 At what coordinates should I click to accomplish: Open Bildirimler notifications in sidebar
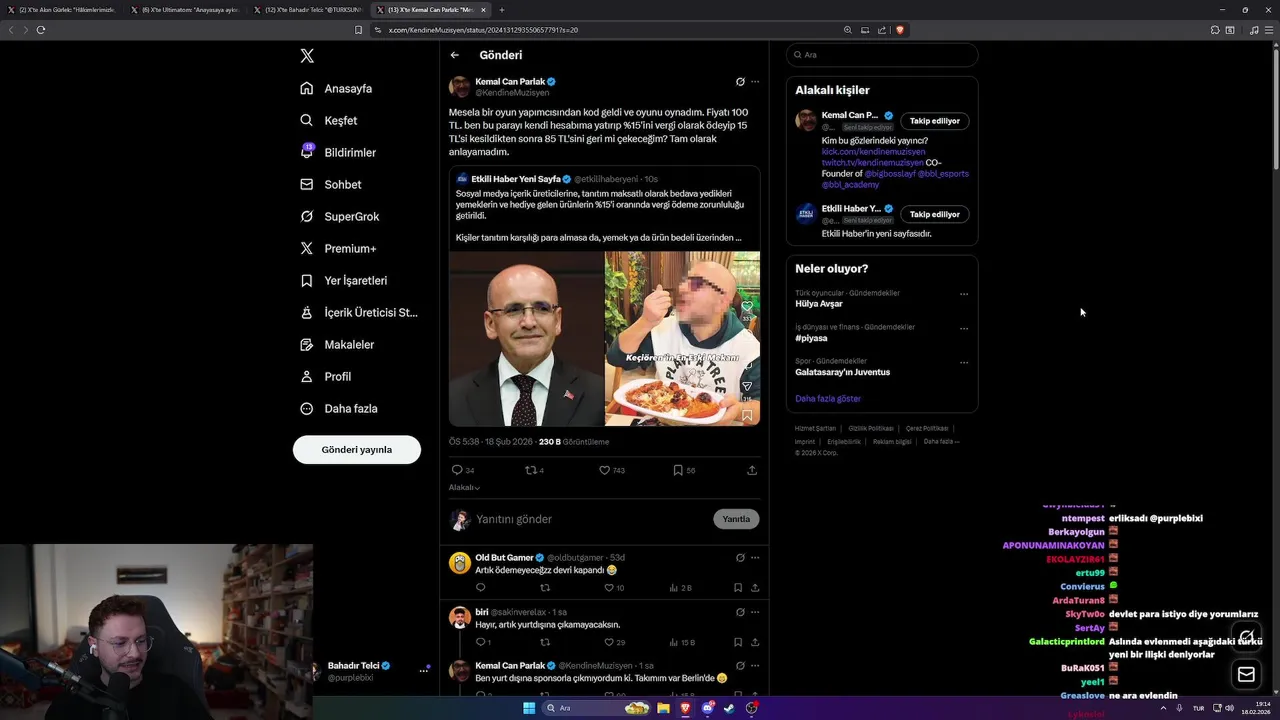click(x=338, y=152)
